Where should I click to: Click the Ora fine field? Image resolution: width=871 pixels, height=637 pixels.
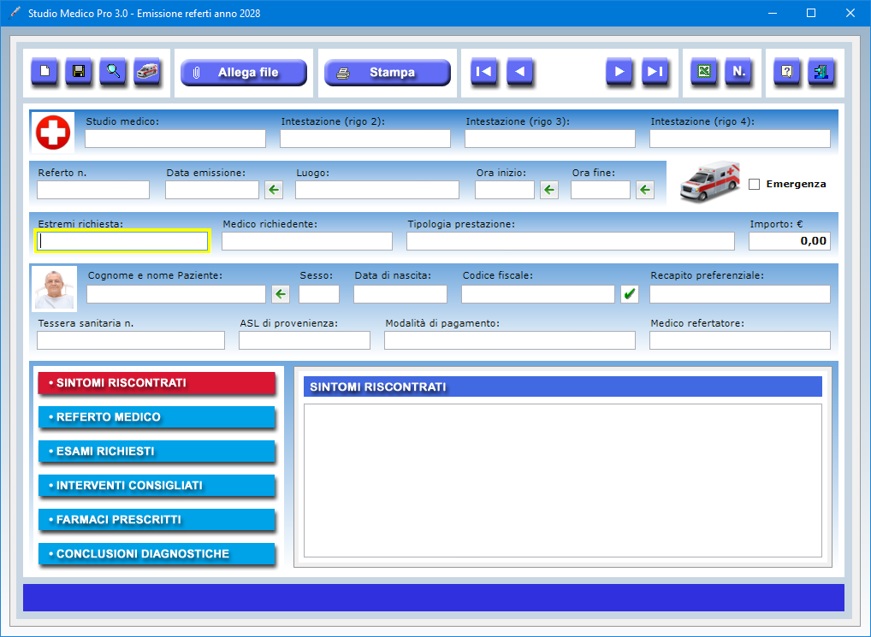click(x=600, y=189)
